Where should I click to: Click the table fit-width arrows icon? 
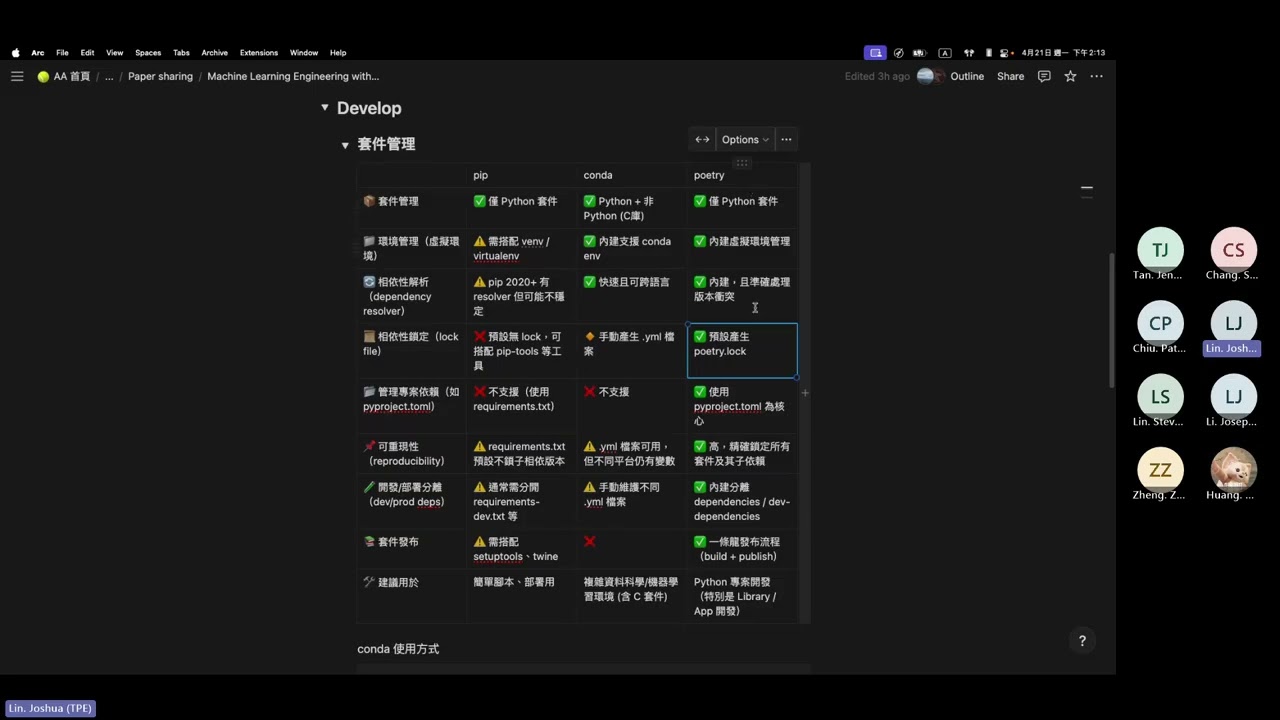pos(702,140)
